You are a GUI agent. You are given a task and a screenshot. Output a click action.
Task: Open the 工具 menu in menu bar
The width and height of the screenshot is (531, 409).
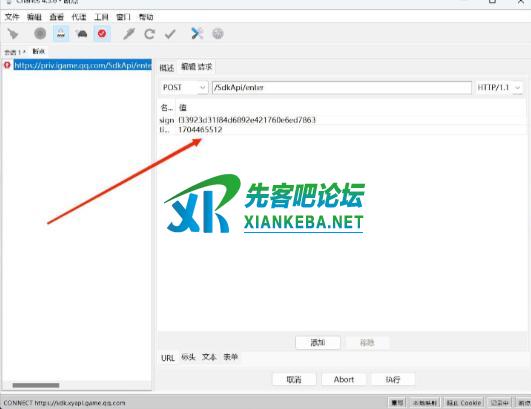101,17
